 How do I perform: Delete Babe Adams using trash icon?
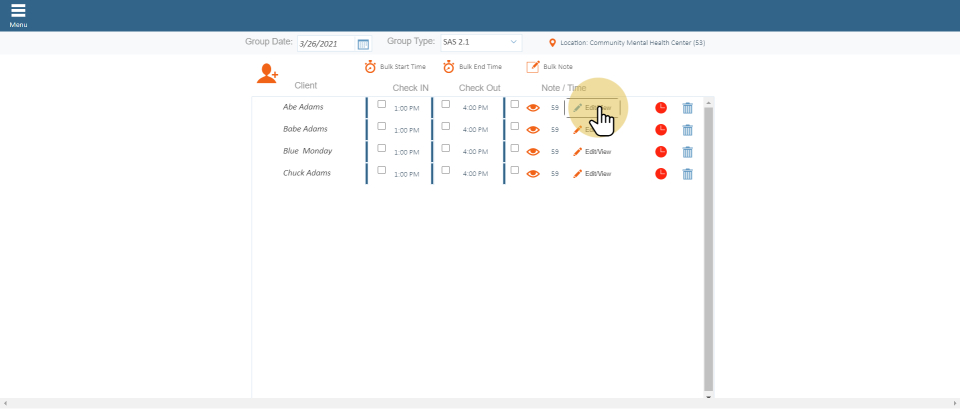tap(687, 130)
